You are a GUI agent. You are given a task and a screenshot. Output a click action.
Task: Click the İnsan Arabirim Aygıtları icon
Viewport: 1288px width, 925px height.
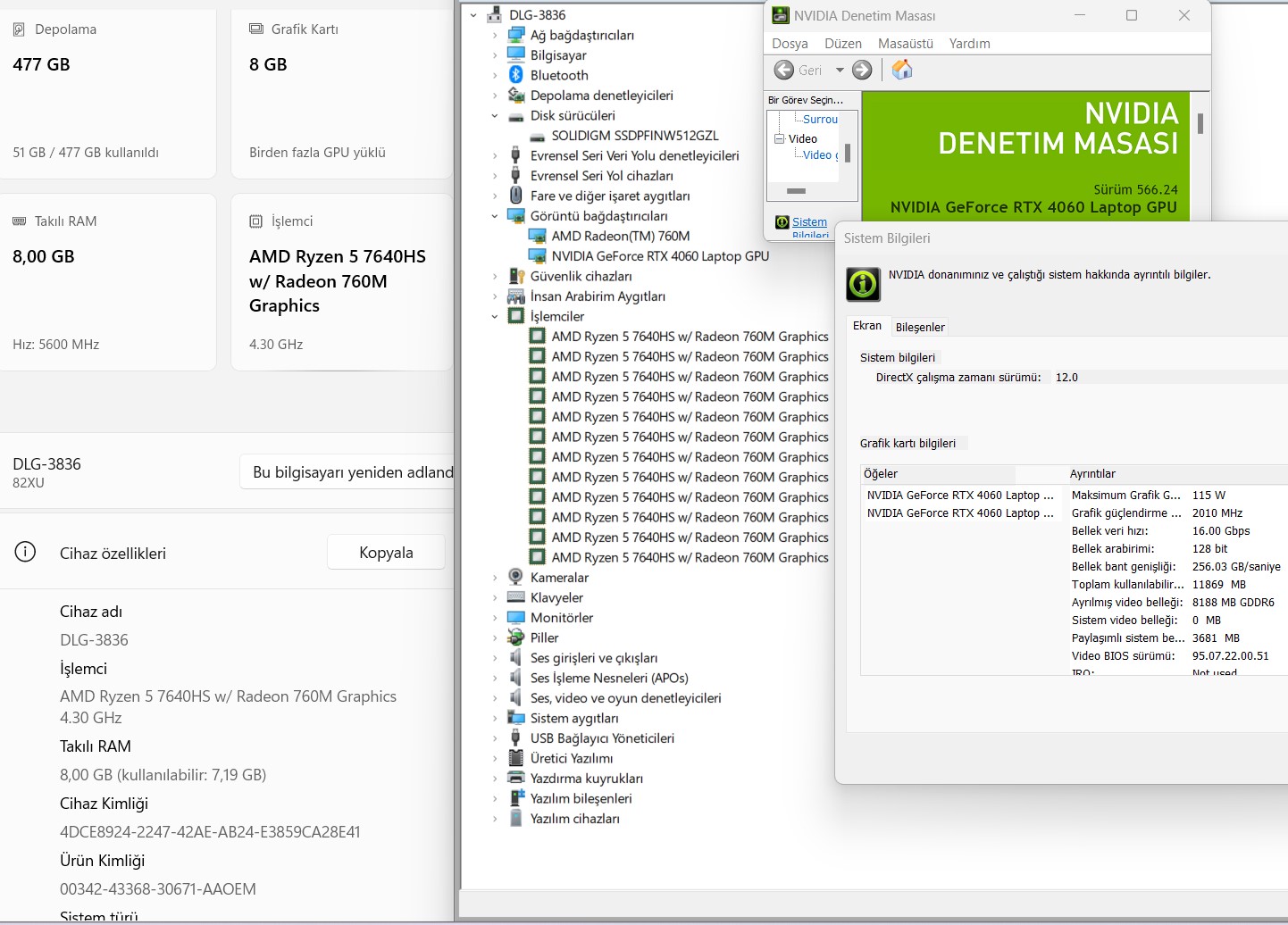coord(515,296)
